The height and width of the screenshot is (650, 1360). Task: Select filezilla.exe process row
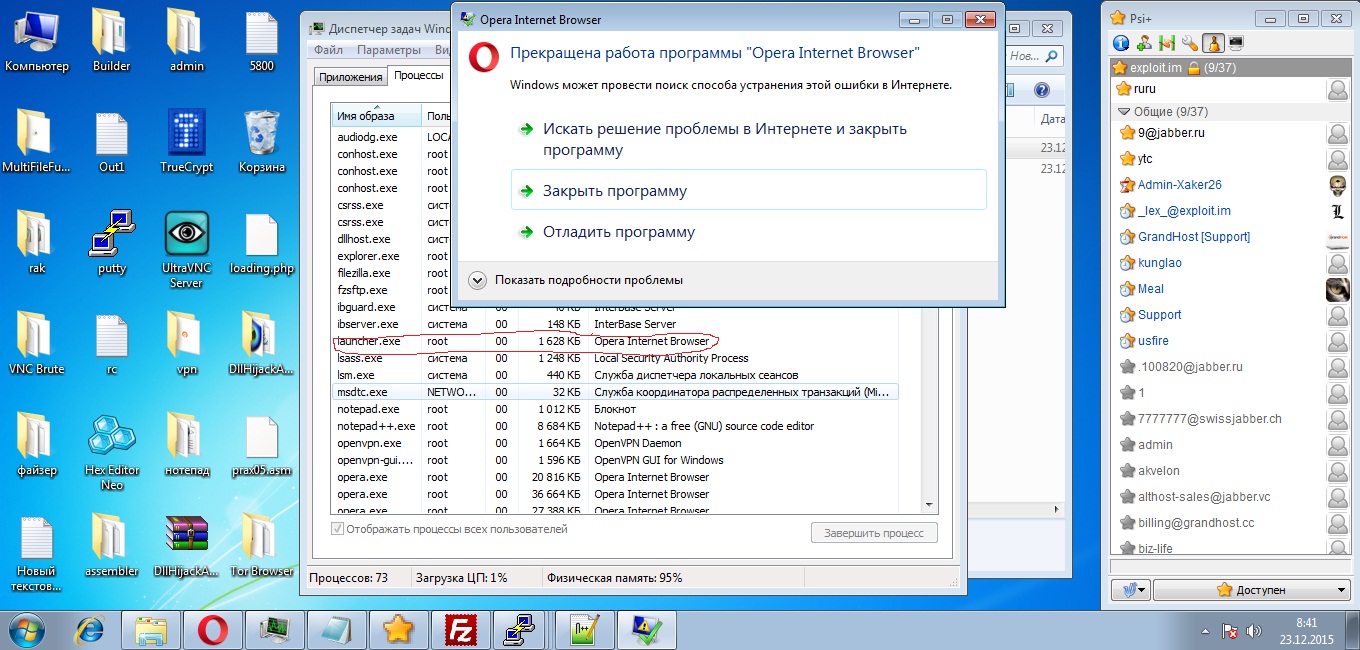coord(392,273)
